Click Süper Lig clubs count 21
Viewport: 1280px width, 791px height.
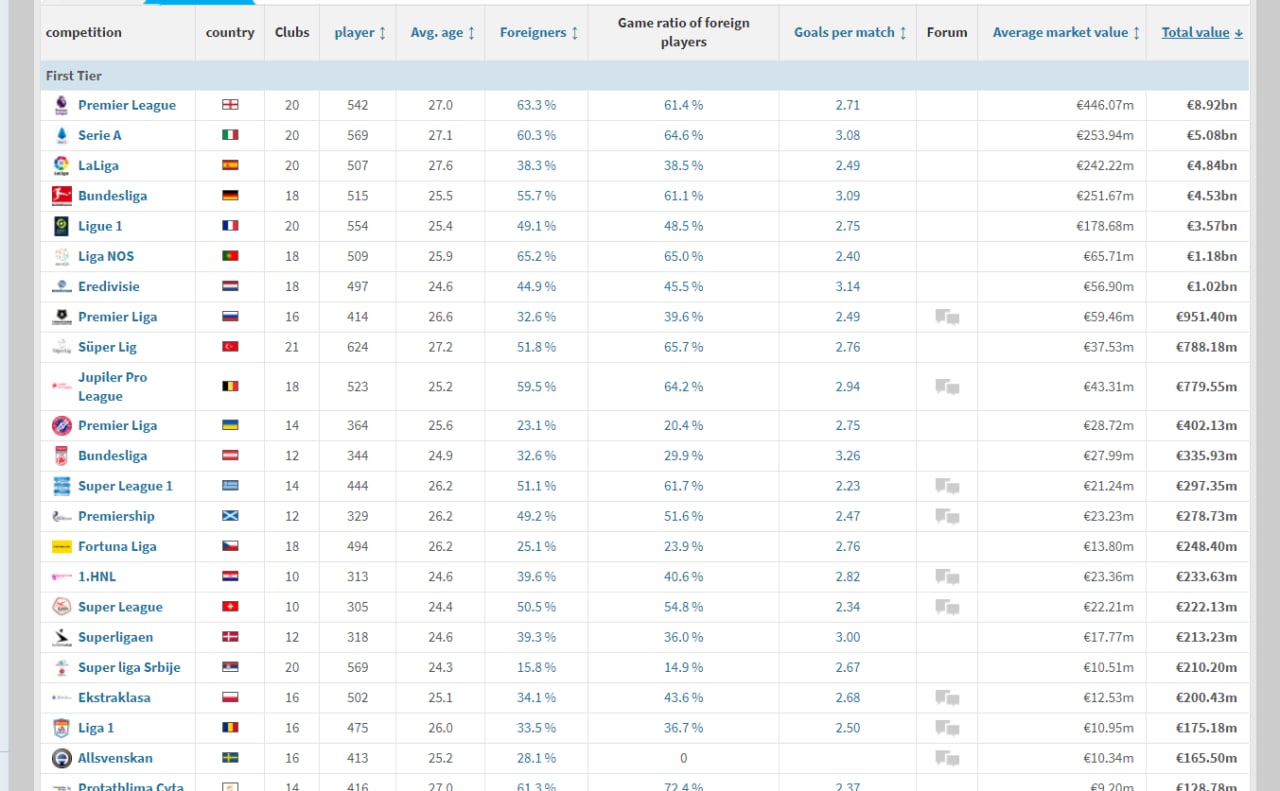coord(292,347)
